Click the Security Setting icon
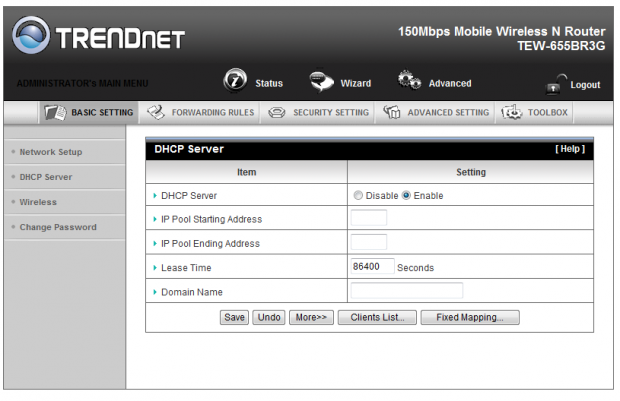620x401 pixels. 276,113
